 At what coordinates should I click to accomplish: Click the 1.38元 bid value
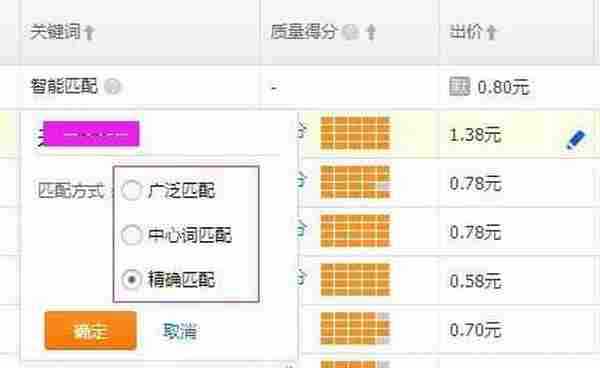click(475, 135)
